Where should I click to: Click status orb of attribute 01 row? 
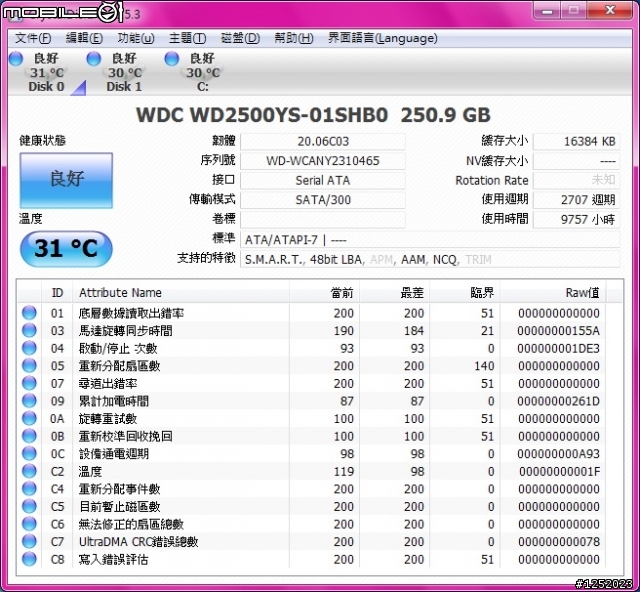point(29,313)
